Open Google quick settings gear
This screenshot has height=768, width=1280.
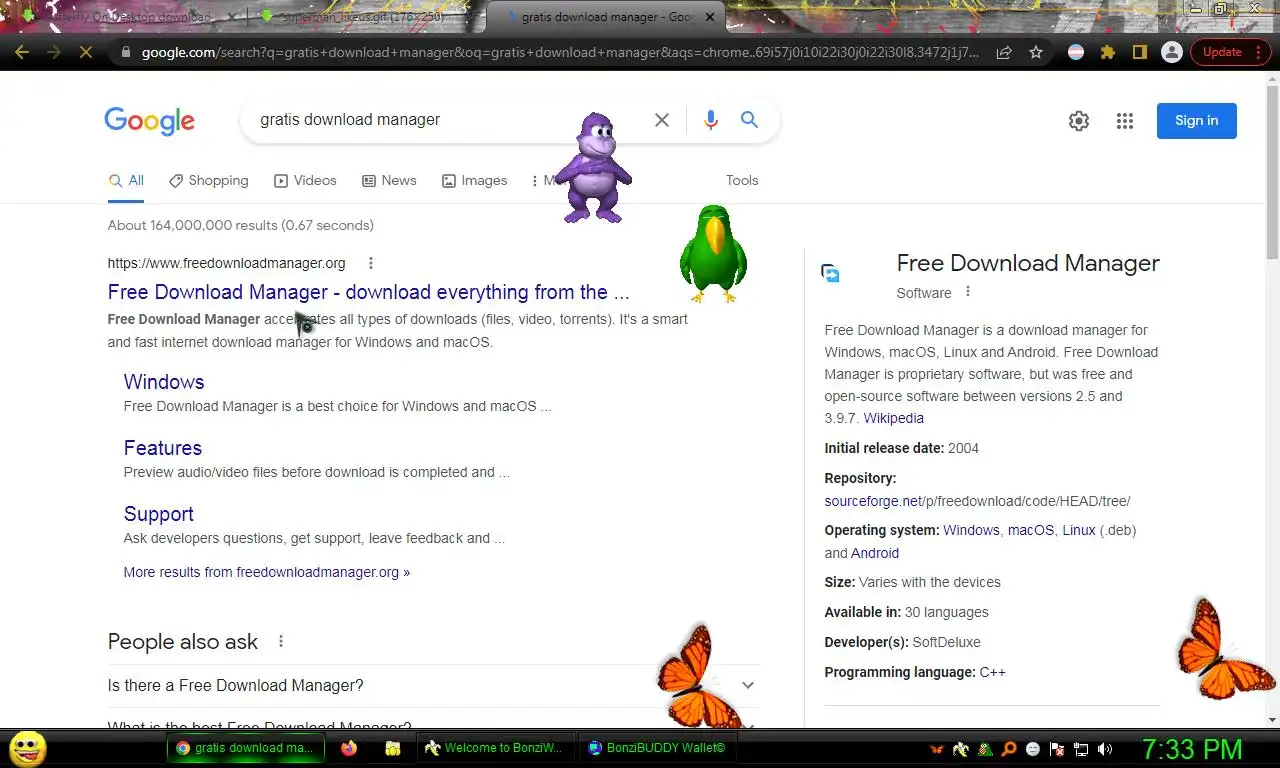click(1079, 121)
